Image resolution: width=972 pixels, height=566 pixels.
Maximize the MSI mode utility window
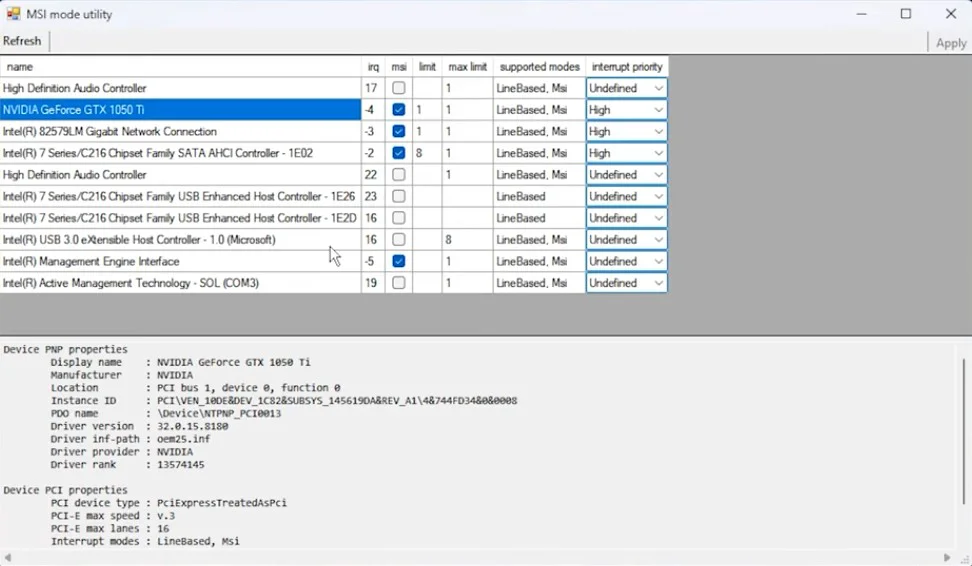(906, 14)
